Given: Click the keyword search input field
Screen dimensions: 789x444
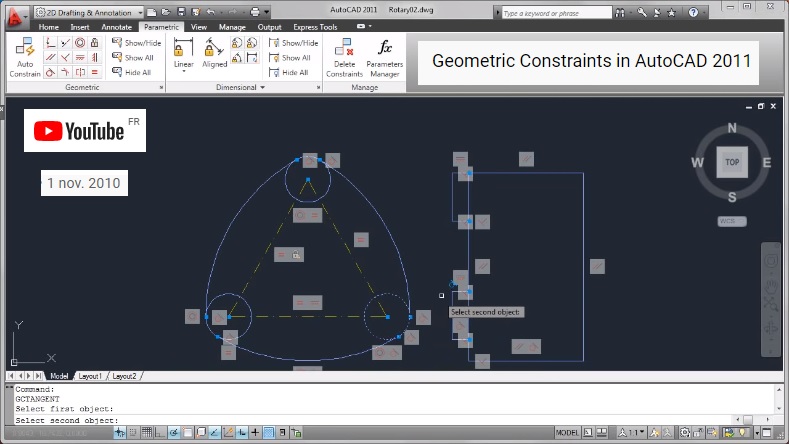Looking at the screenshot, I should [557, 13].
